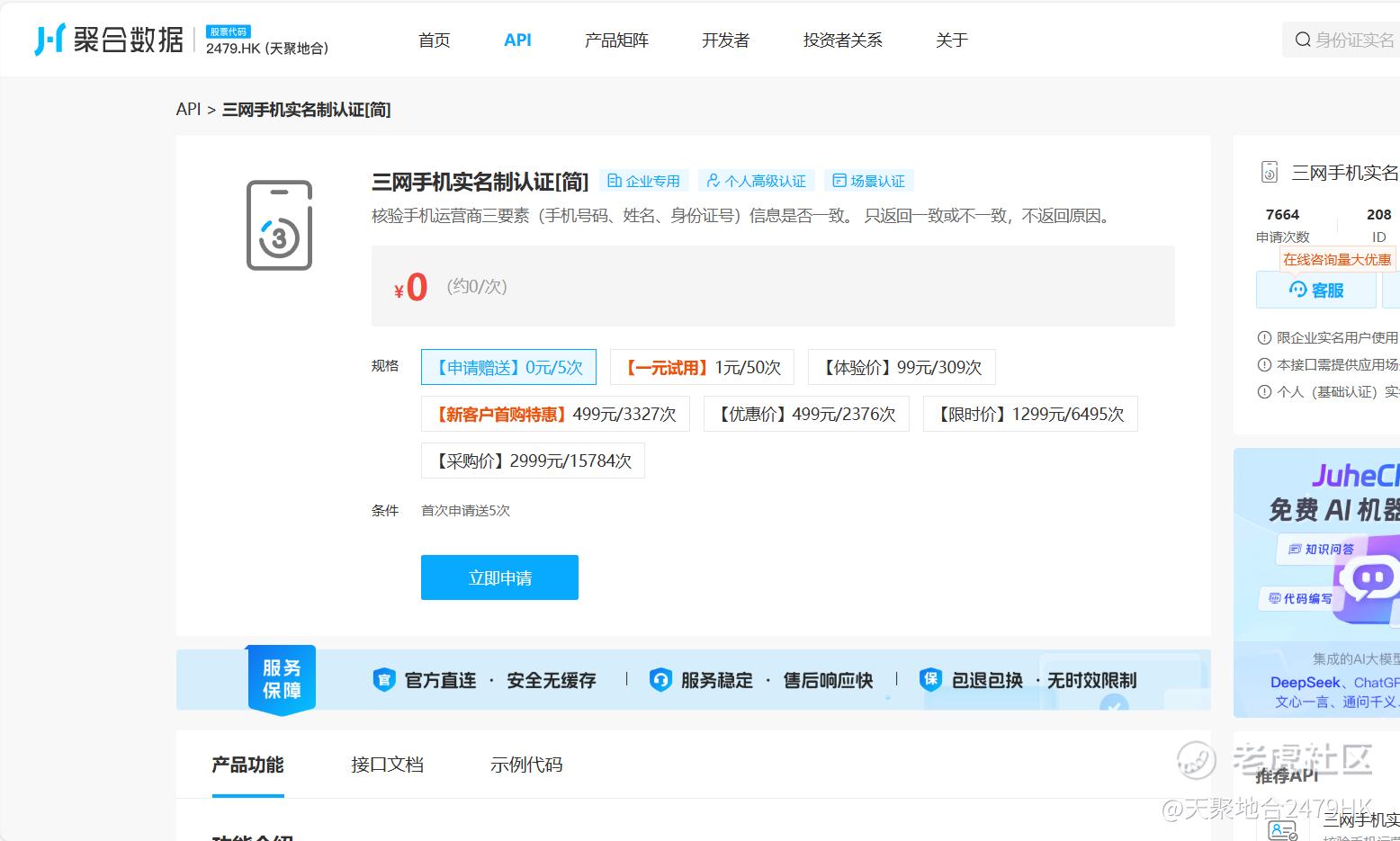The image size is (1400, 841).
Task: Click the 聚合数据 logo
Action: coord(109,40)
